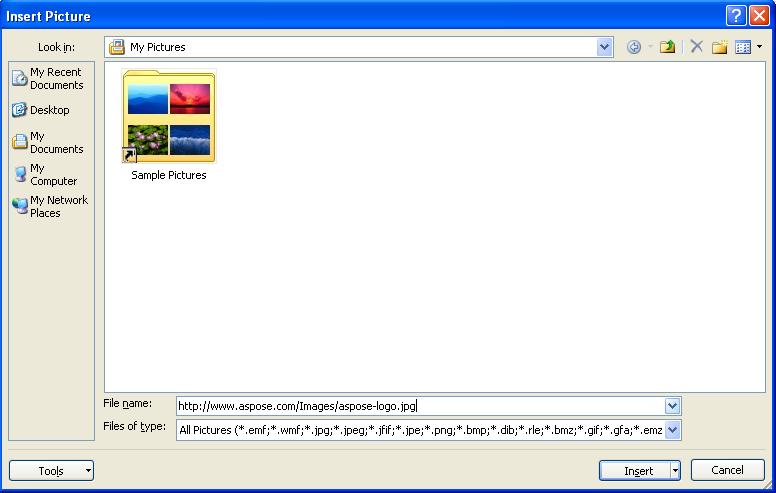Open My Documents in places bar
This screenshot has width=776, height=493.
click(x=49, y=142)
